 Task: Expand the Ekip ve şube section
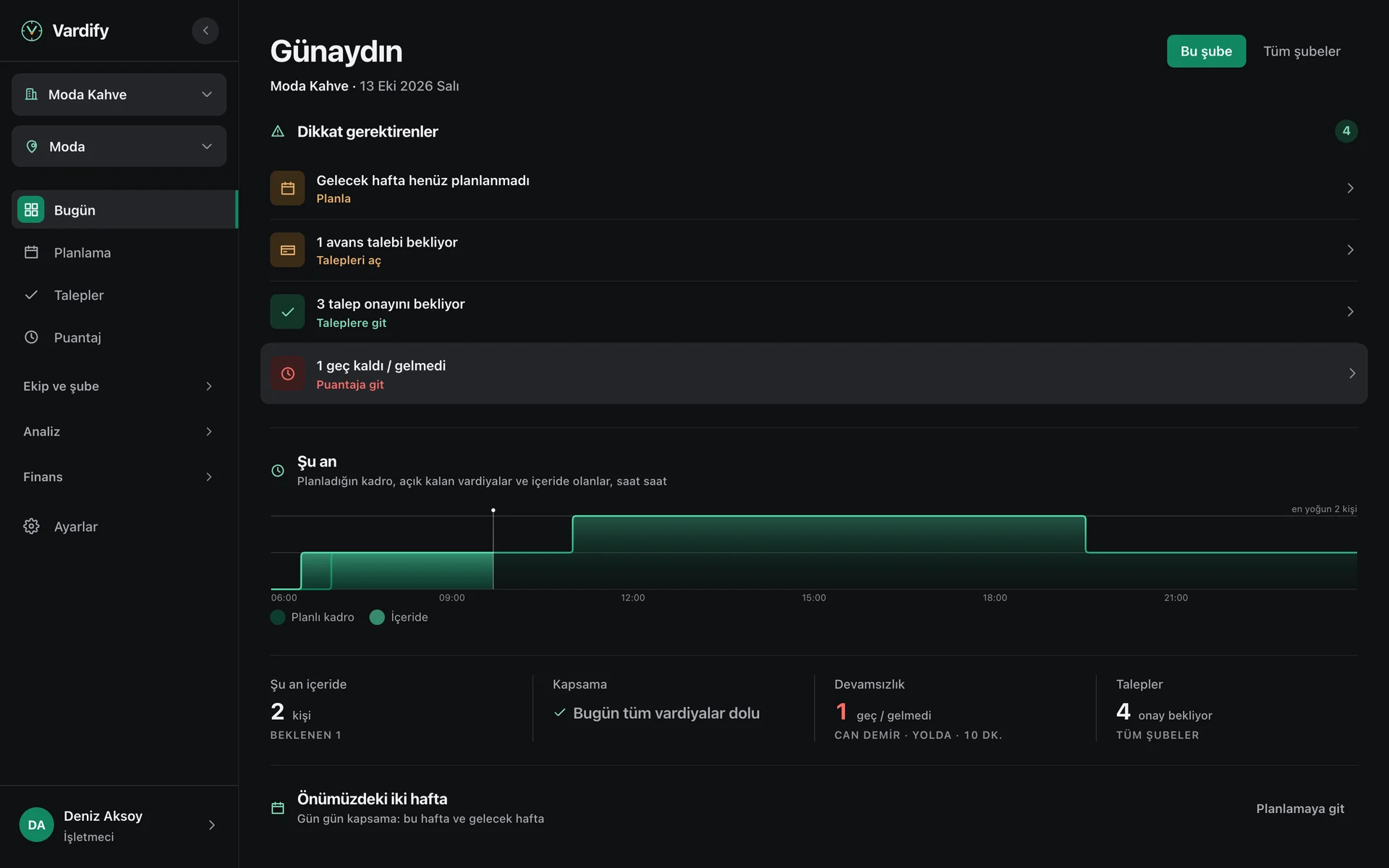click(119, 386)
